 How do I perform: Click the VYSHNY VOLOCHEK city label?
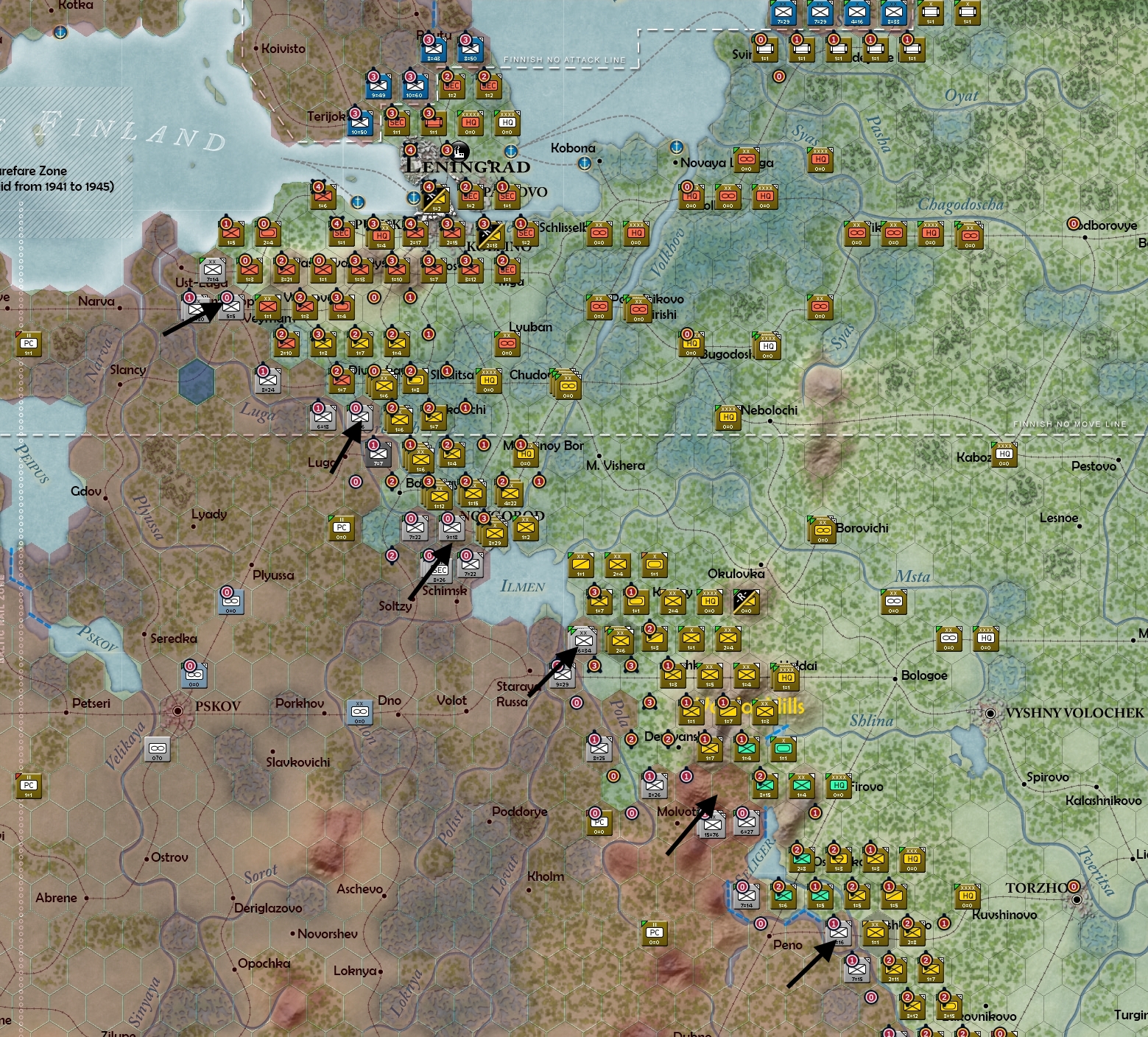point(1074,713)
